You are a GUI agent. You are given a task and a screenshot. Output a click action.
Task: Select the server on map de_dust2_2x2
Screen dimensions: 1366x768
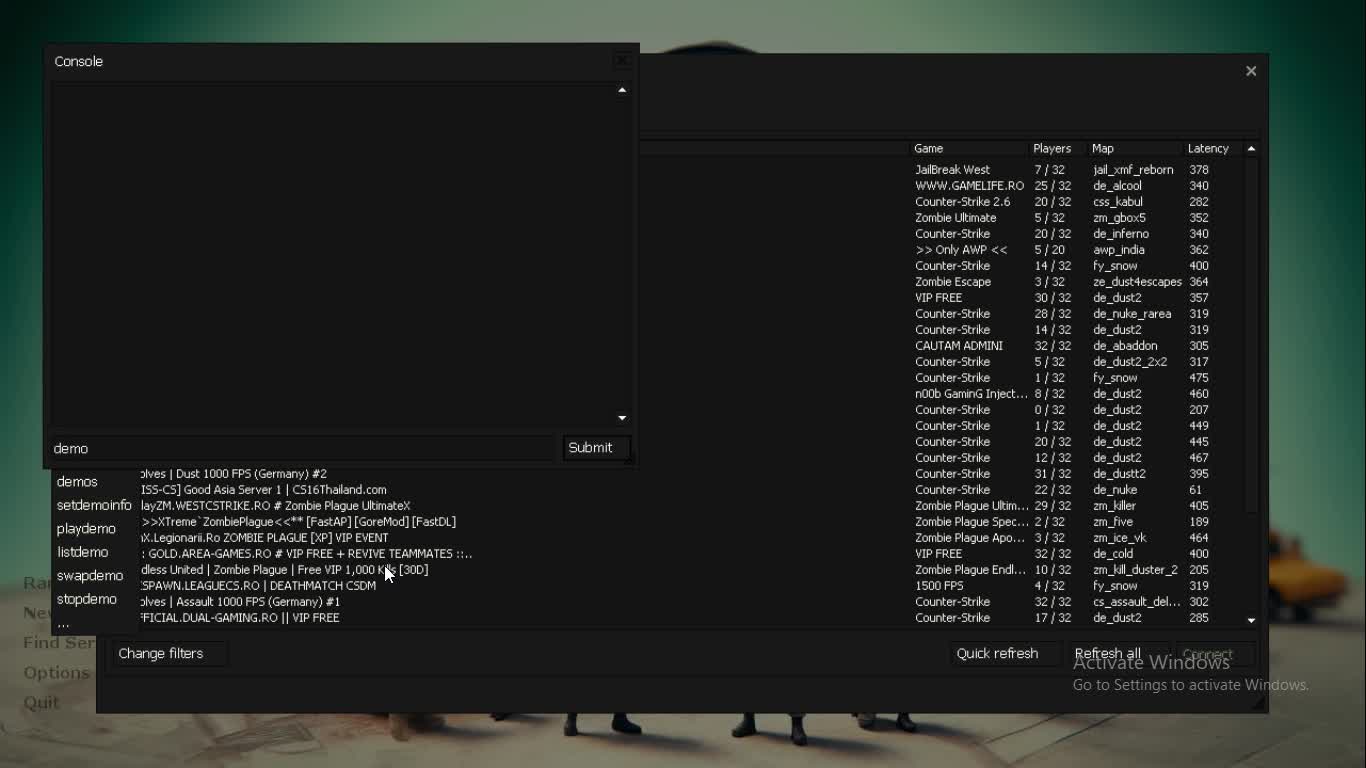click(941, 362)
